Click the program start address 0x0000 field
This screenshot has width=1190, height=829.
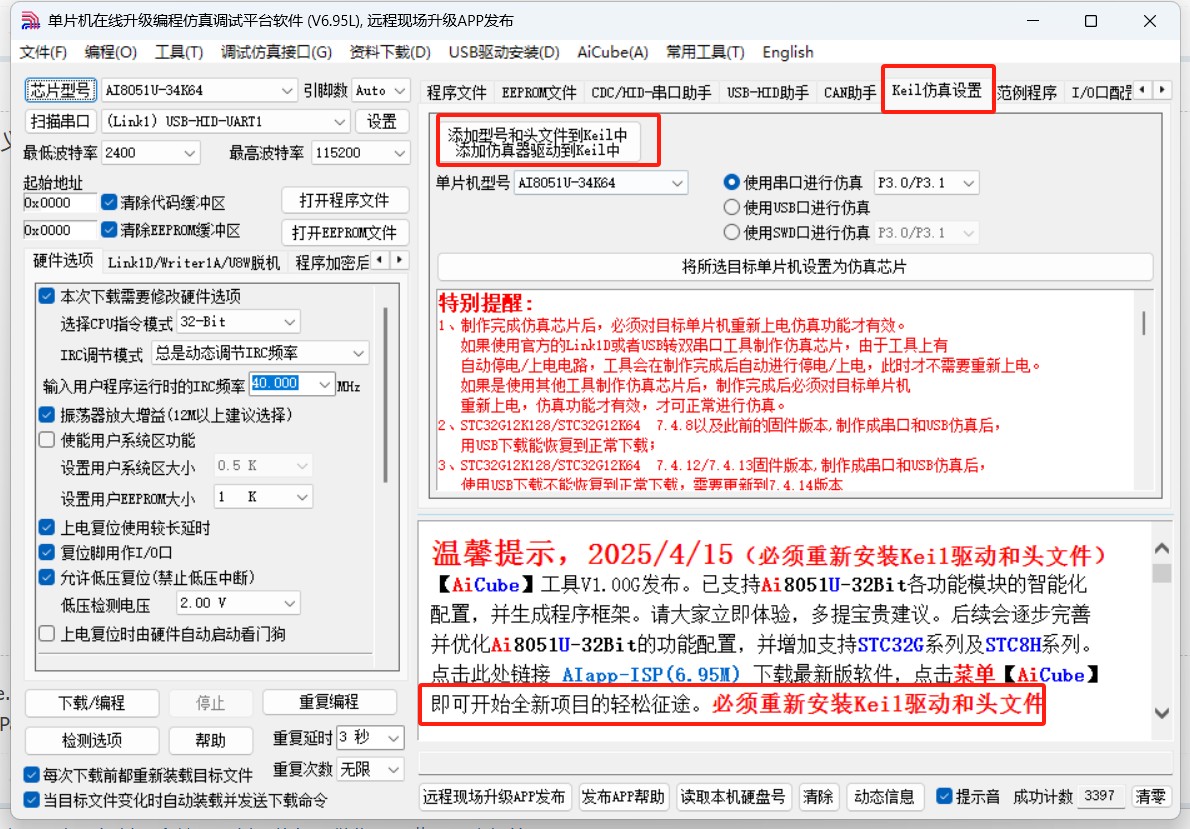[59, 203]
